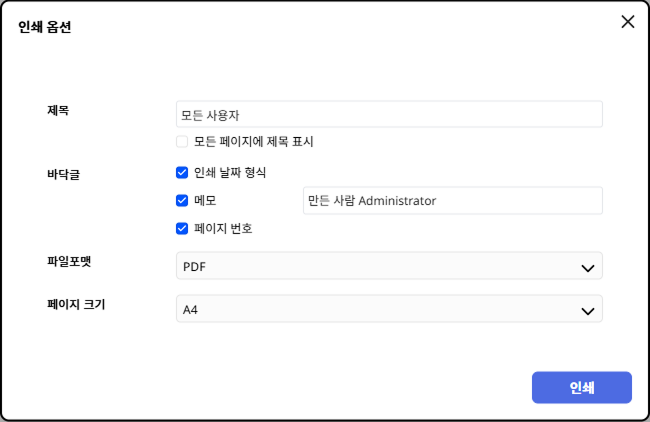
Task: Click the 제목 text field
Action: pos(389,114)
